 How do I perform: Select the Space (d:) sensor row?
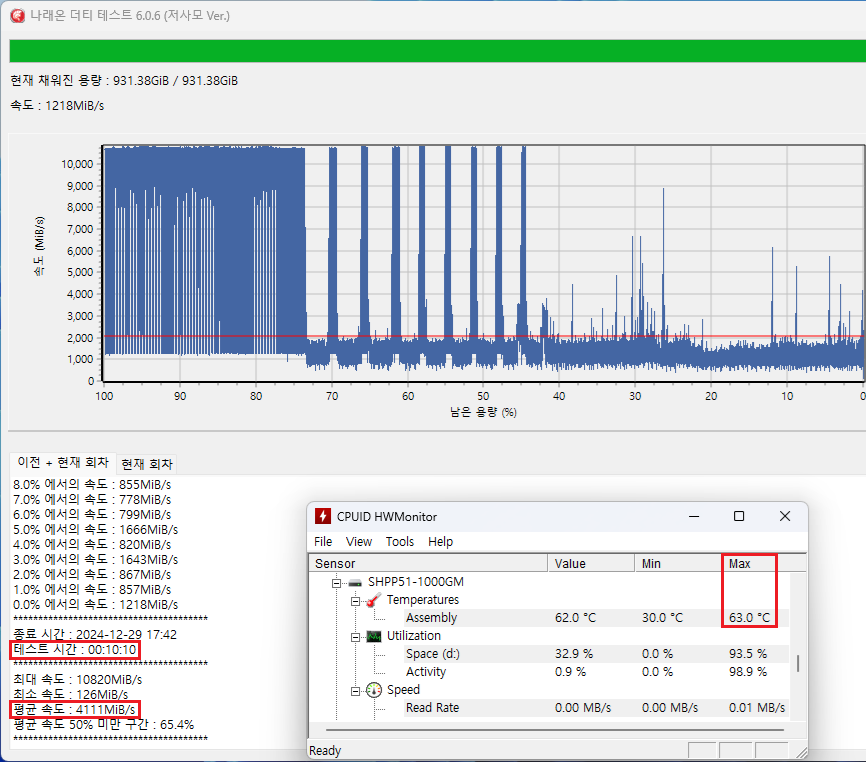[596, 654]
